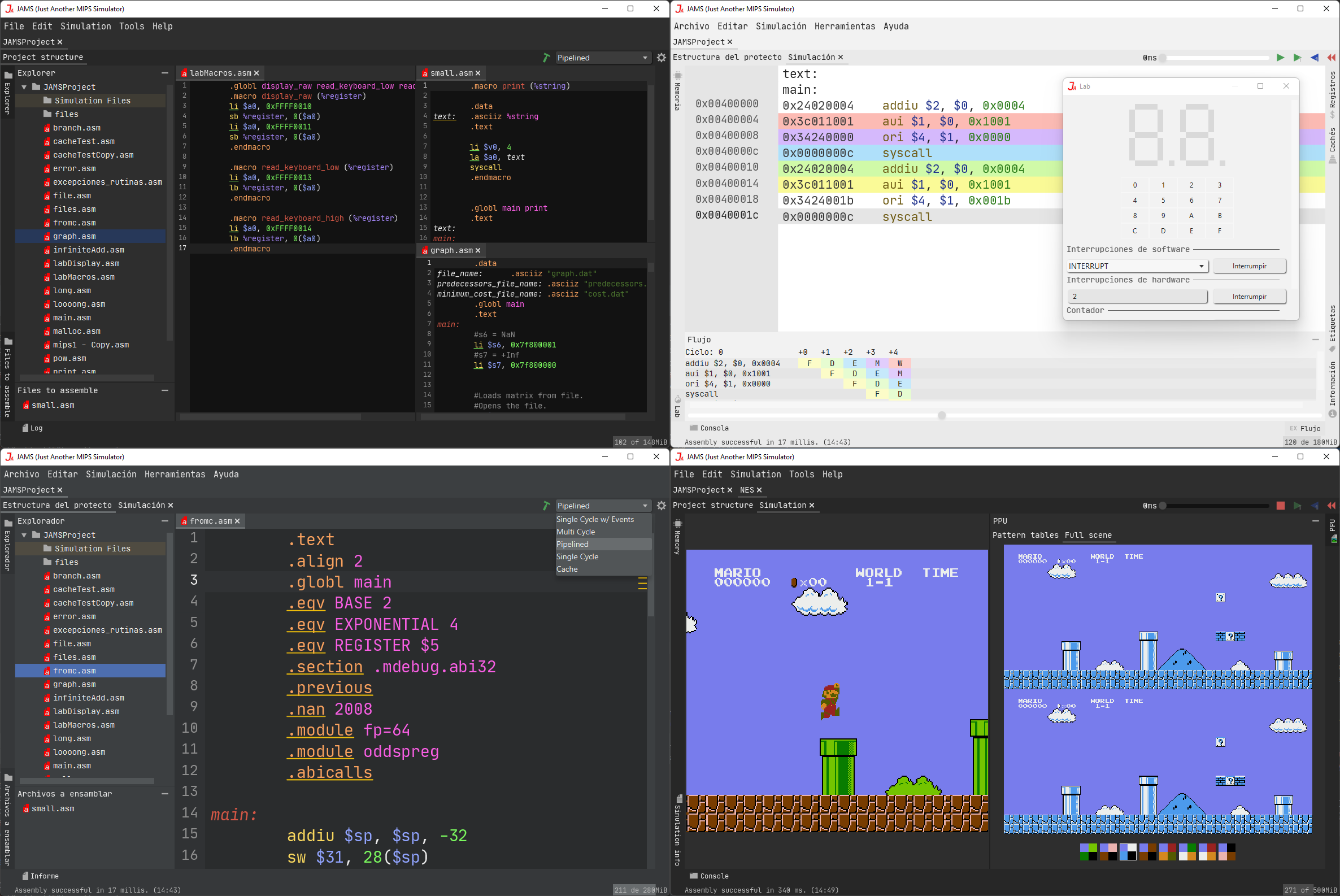This screenshot has width=1340, height=896.
Task: Switch to the Pattern tables tab
Action: pos(1025,536)
